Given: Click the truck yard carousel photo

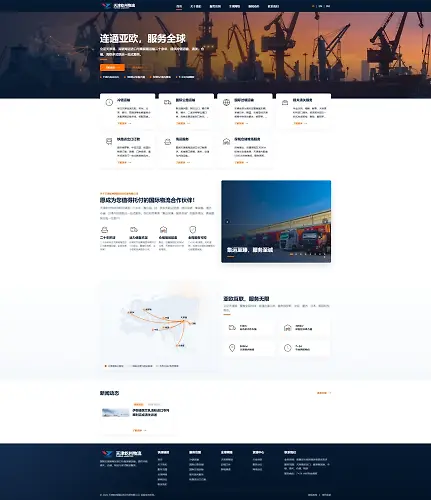Looking at the screenshot, I should click(x=276, y=222).
